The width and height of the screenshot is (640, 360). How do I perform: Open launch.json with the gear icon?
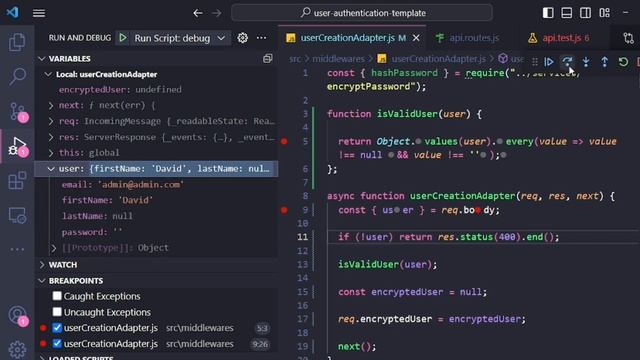coord(242,38)
